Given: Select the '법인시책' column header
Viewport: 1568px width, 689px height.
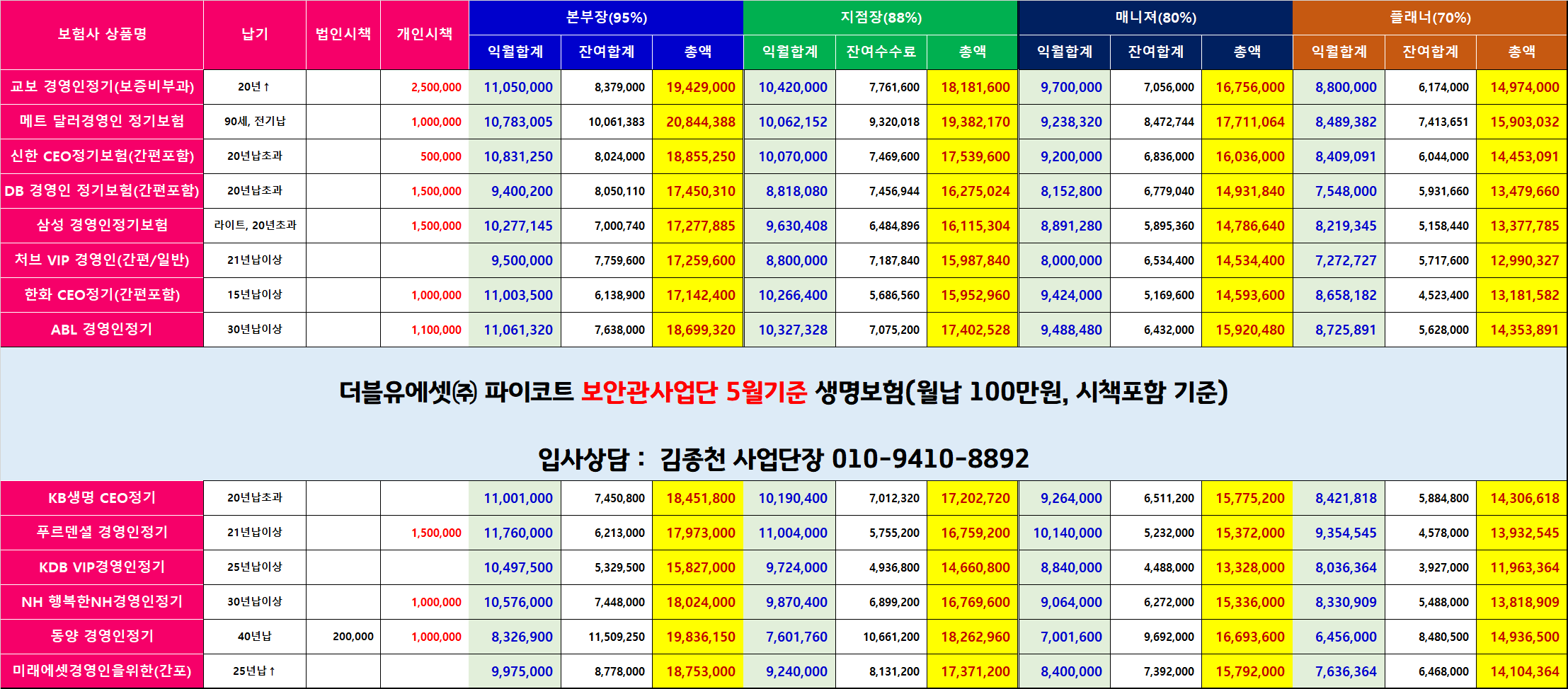Looking at the screenshot, I should (x=343, y=35).
